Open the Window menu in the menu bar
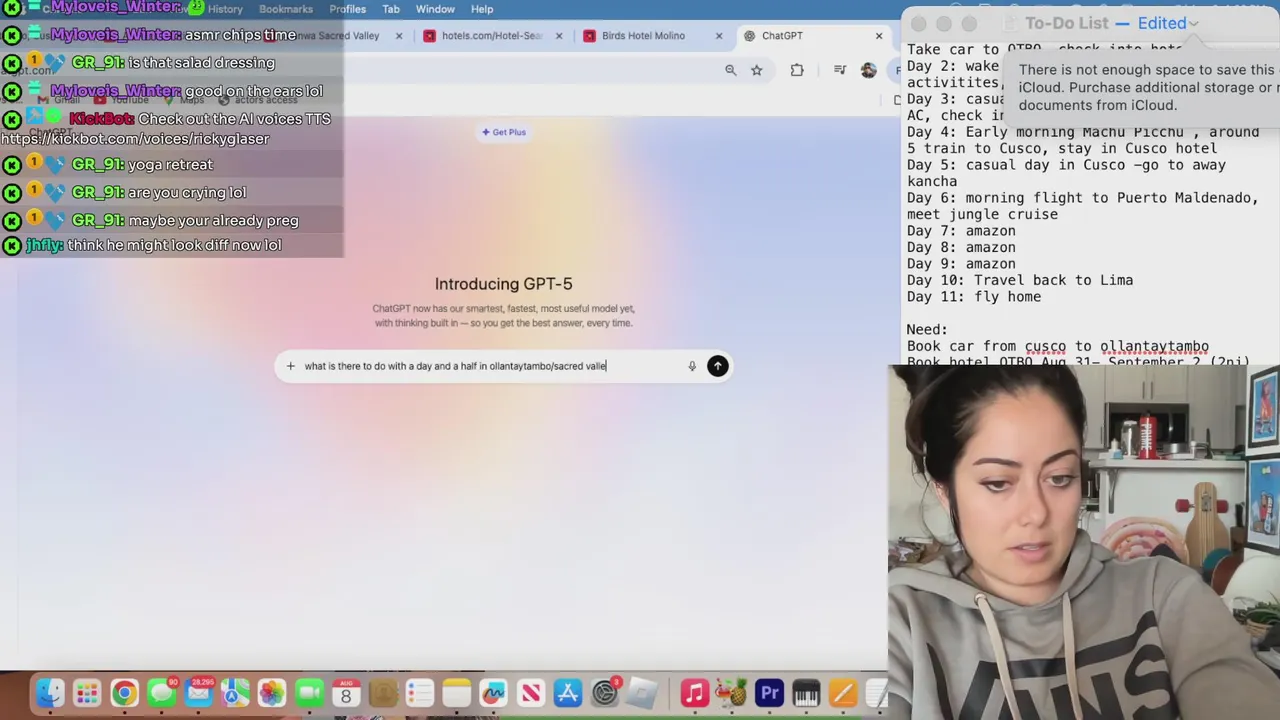This screenshot has width=1280, height=720. coord(435,9)
